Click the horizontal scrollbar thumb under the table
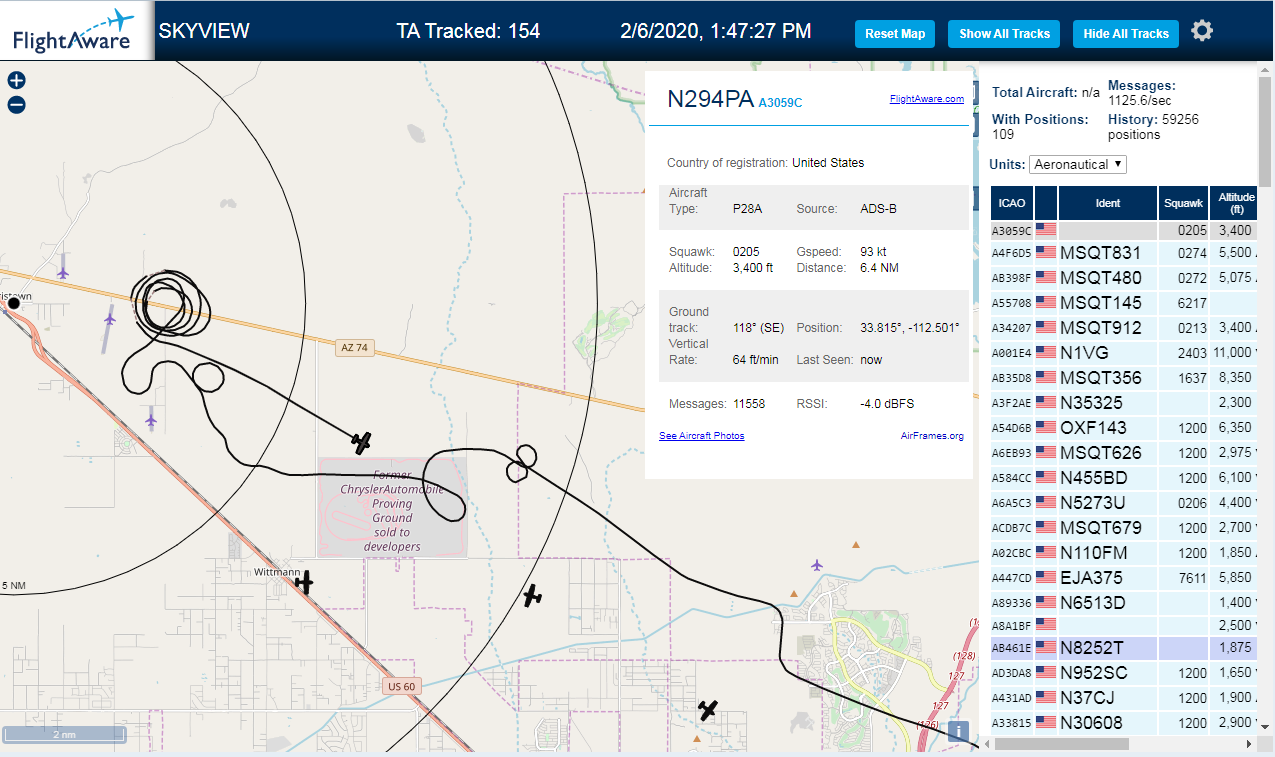Viewport: 1275px width, 757px height. (1061, 744)
